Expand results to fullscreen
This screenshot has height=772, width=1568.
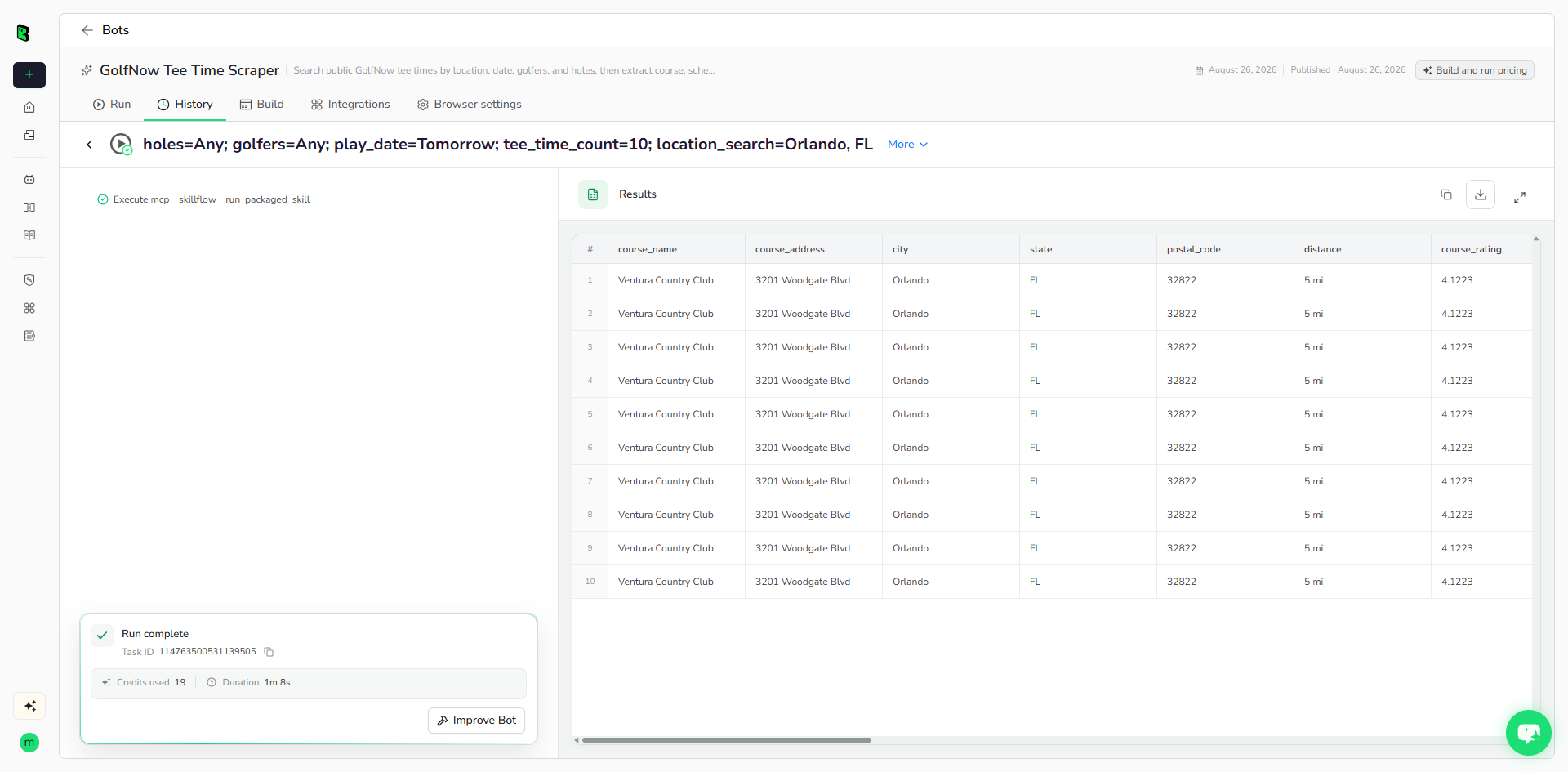tap(1520, 198)
